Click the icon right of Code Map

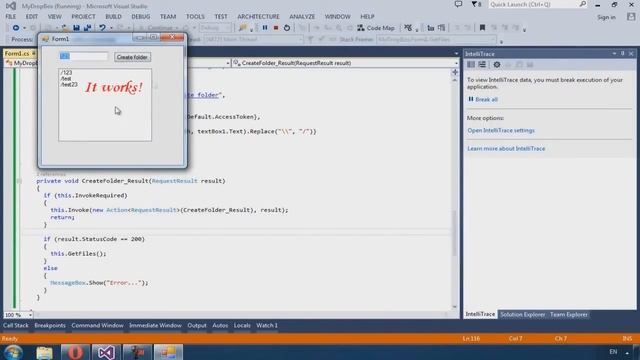pyautogui.click(x=408, y=28)
